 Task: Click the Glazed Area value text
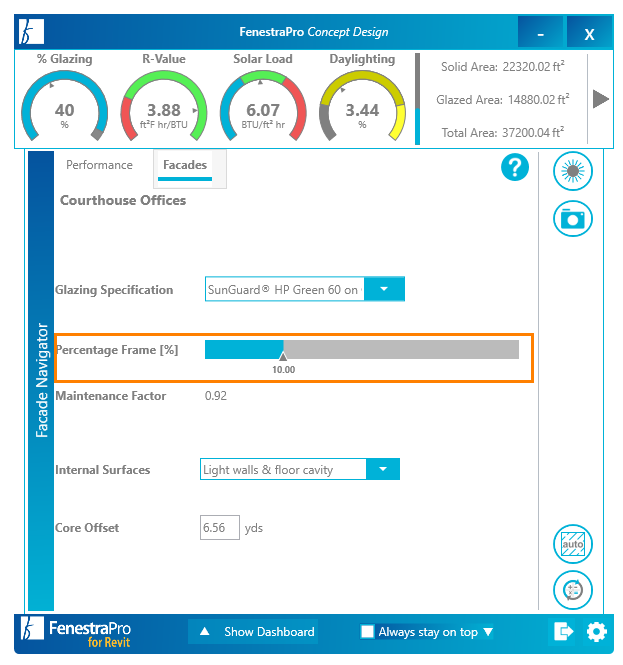tap(539, 99)
